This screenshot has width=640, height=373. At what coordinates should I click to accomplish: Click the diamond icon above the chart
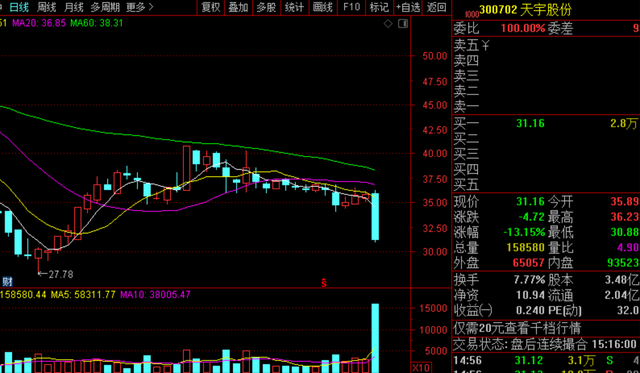coord(388,24)
